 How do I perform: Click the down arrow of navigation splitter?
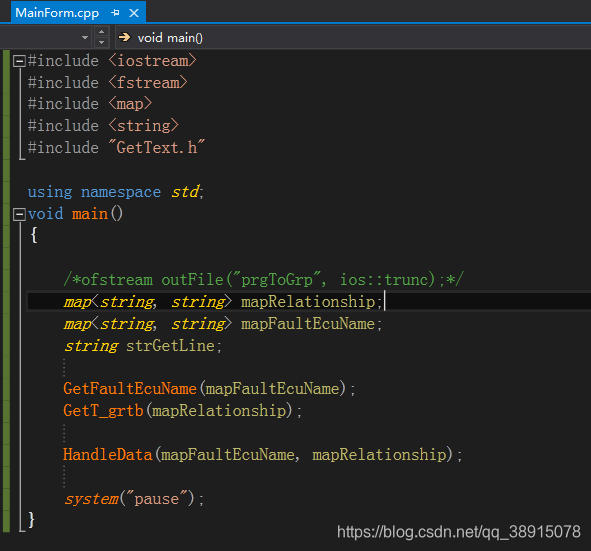pos(101,43)
